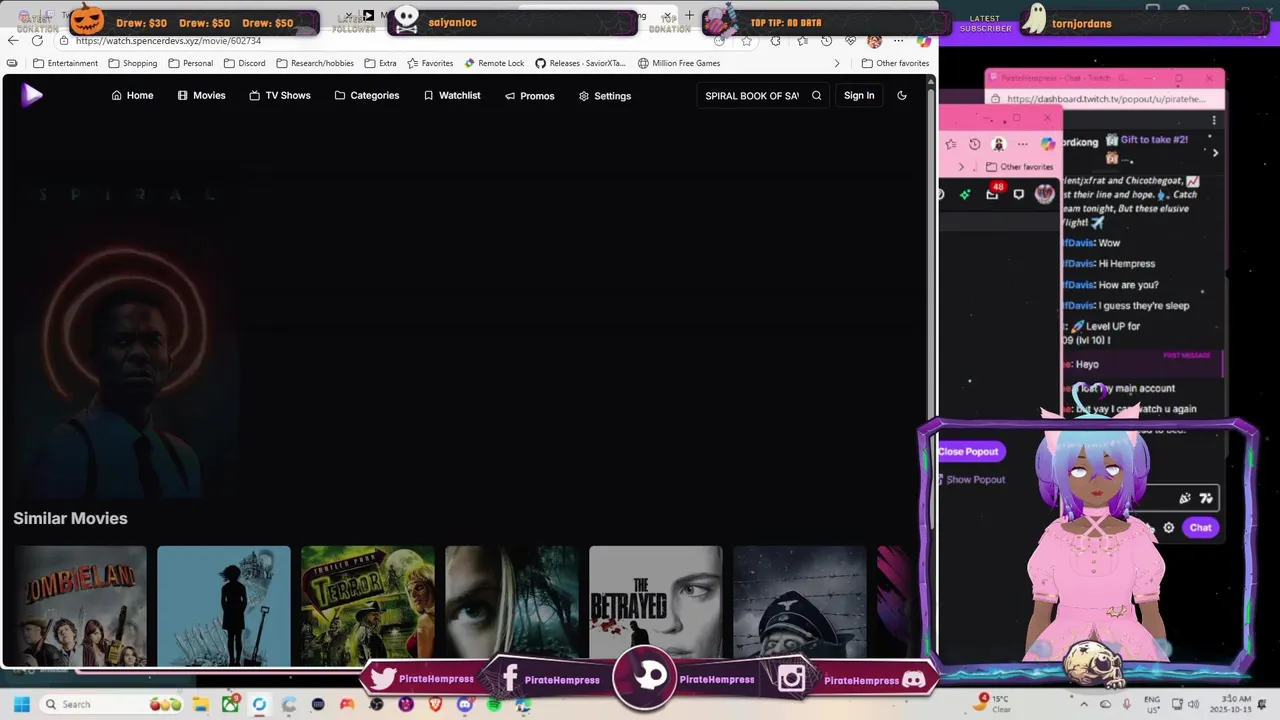Click the address bar URL watch.spencerdevs.xyz
Viewport: 1280px width, 720px height.
point(168,41)
